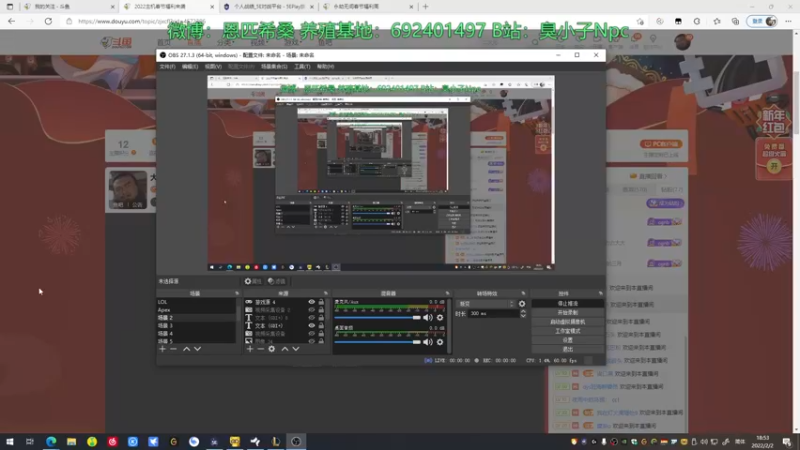Screen dimensions: 800x450
Task: Open the 视图(V) menu in OBS
Action: tap(213, 66)
